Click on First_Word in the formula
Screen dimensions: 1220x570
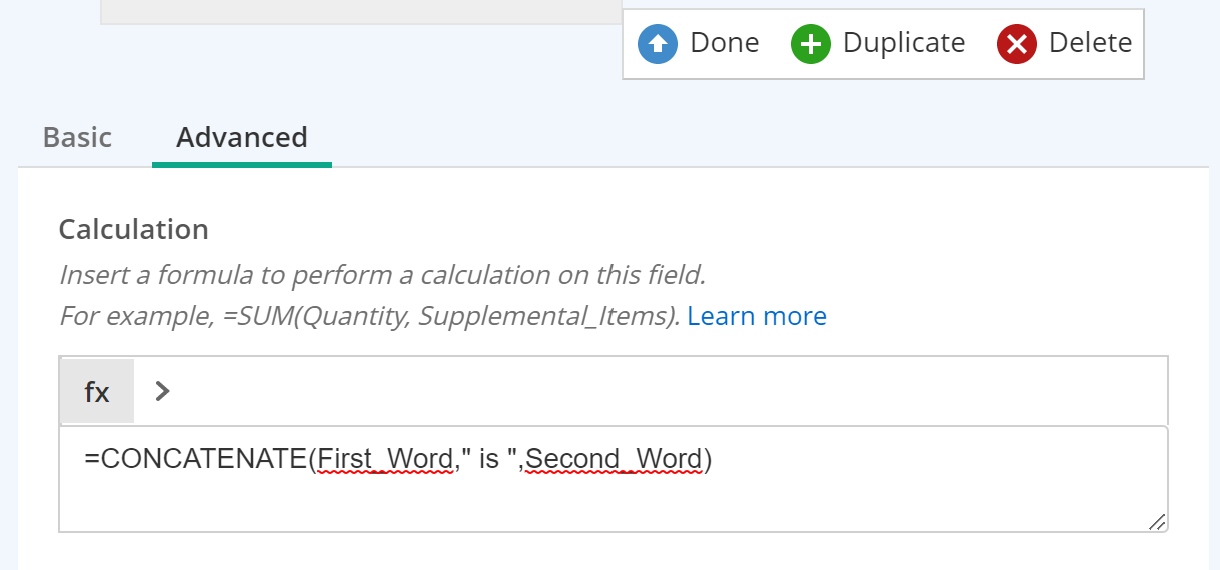385,460
